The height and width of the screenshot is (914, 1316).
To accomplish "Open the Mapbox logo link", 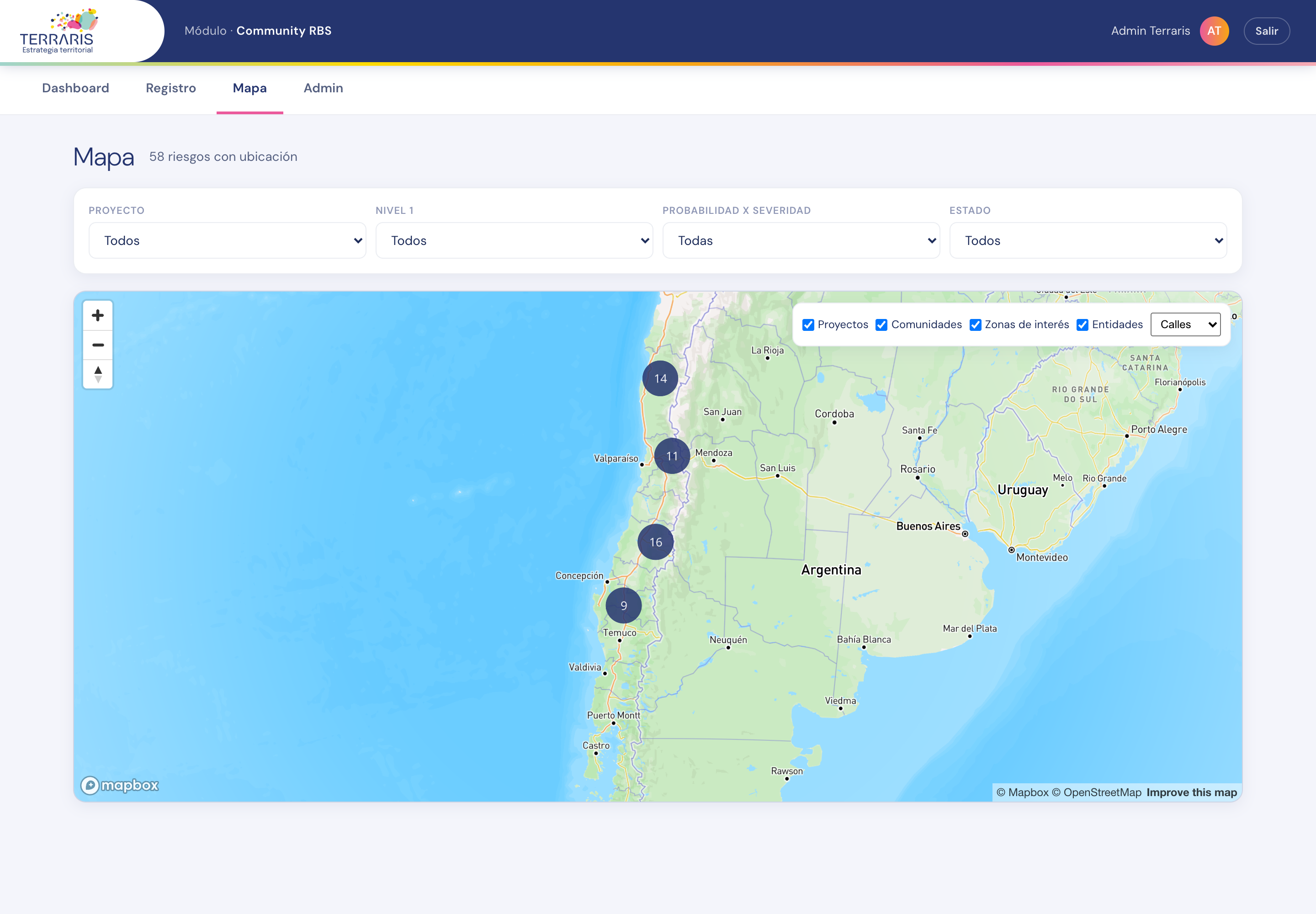I will 120,785.
